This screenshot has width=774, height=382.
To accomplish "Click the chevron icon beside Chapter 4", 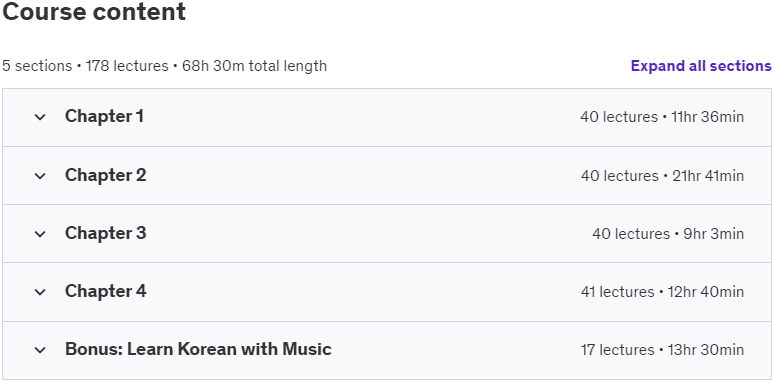I will point(40,292).
